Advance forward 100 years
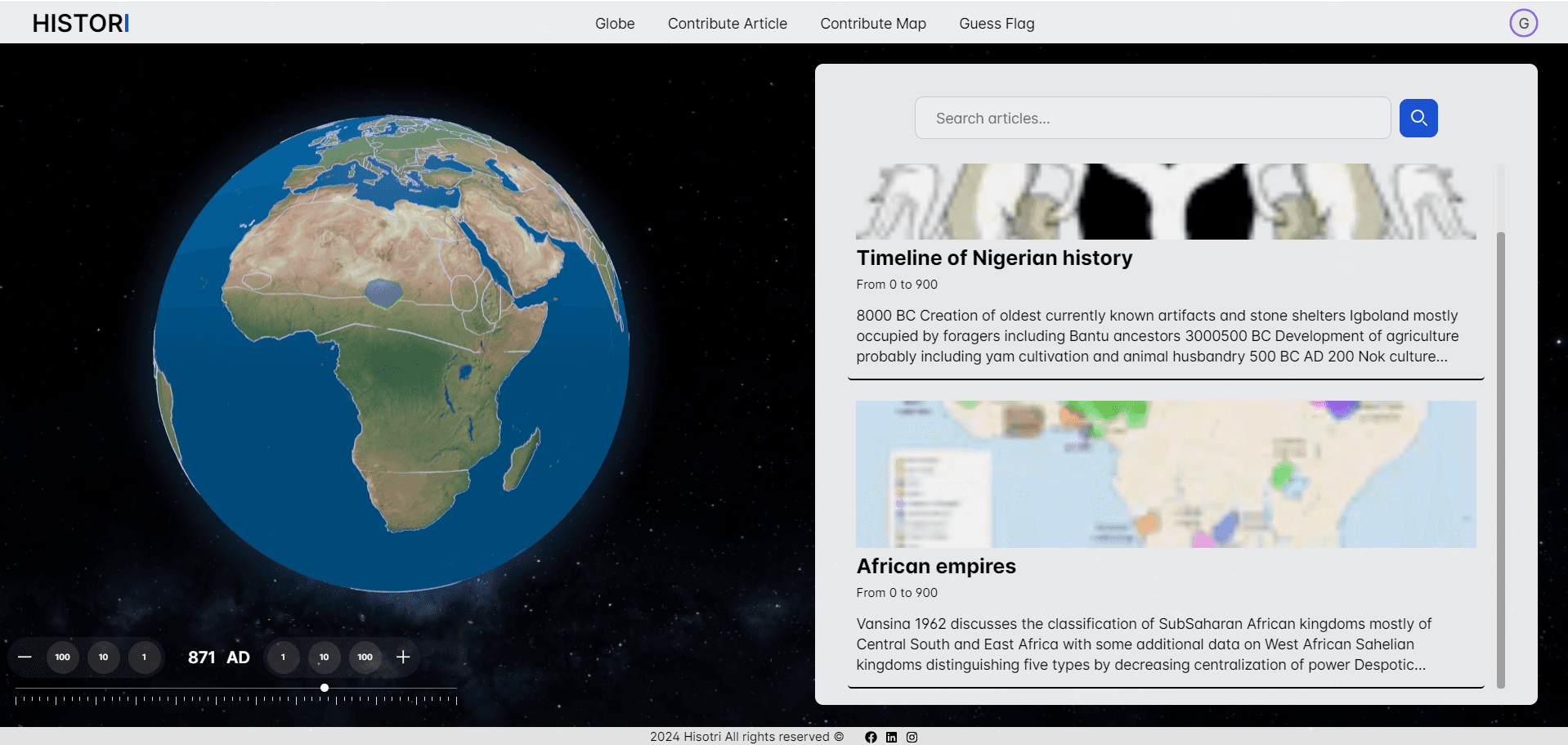The image size is (1568, 745). click(365, 657)
